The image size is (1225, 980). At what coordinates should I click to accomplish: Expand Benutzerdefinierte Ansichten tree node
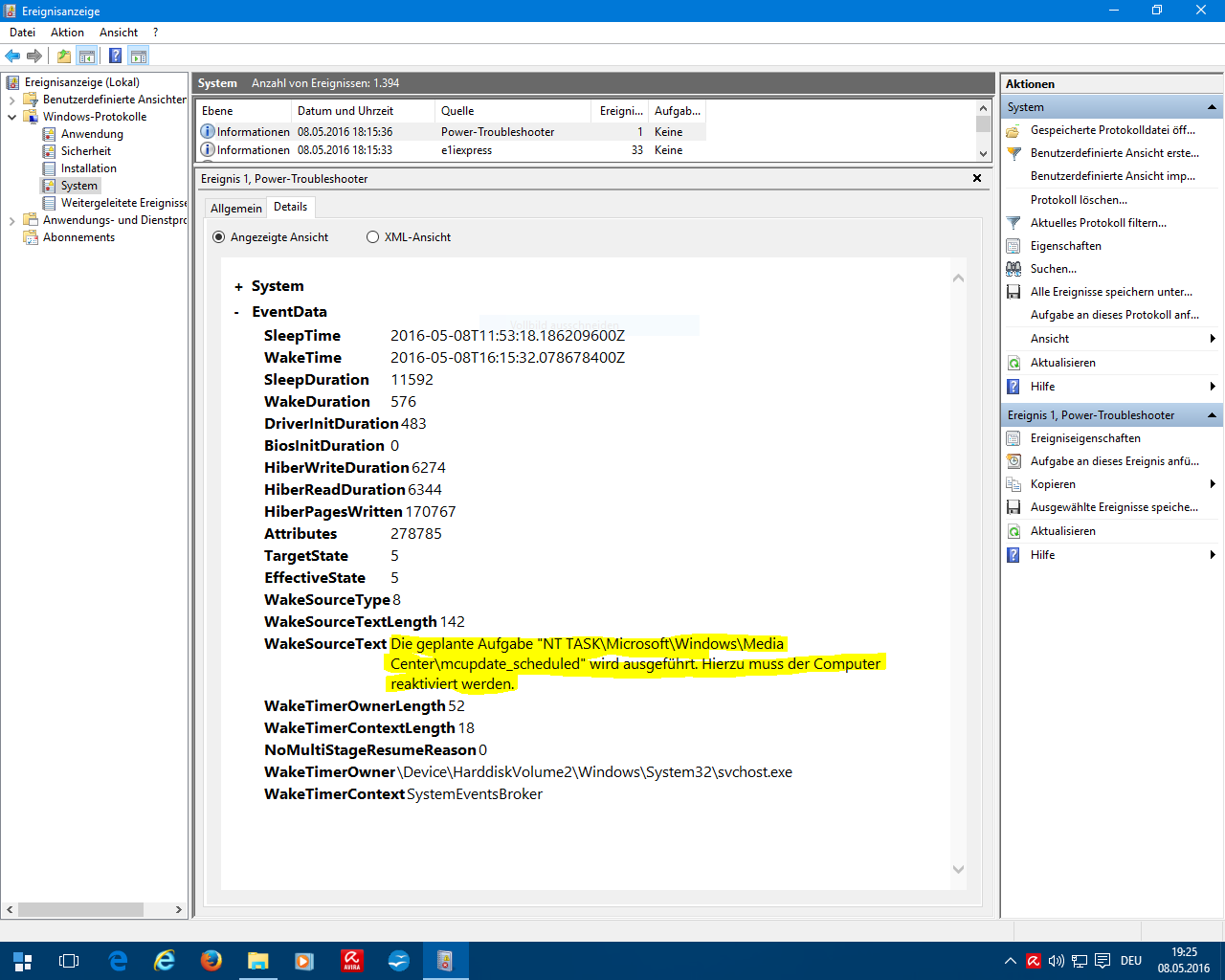11,100
